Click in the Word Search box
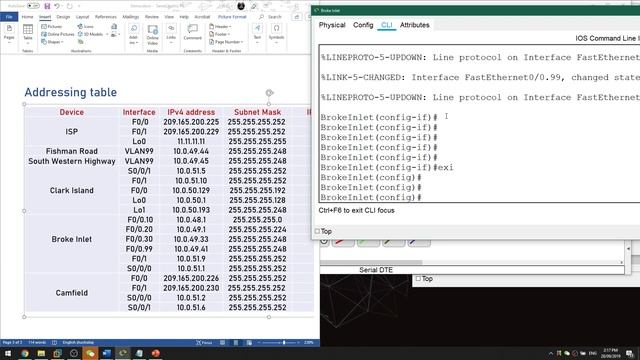Image resolution: width=640 pixels, height=360 pixels. 274,17
